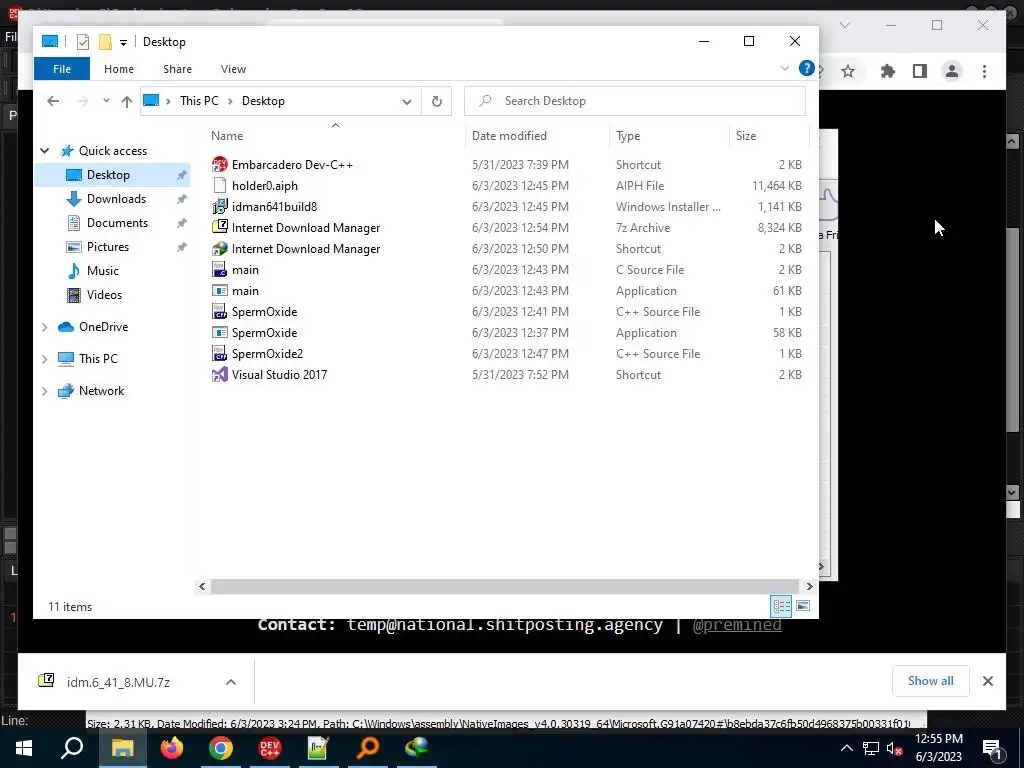Open Pictures in Quick access
Screen dimensions: 1024x768
108,247
